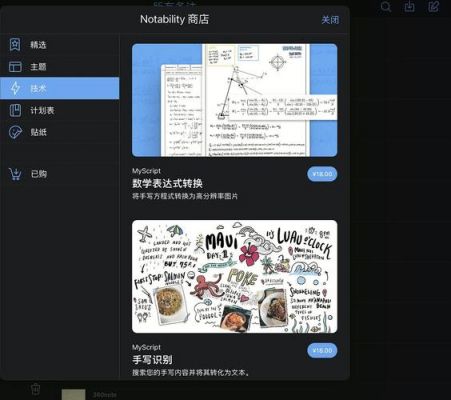
Task: Buy 数学表达式转换 with ¥18.00 price button
Action: click(322, 174)
